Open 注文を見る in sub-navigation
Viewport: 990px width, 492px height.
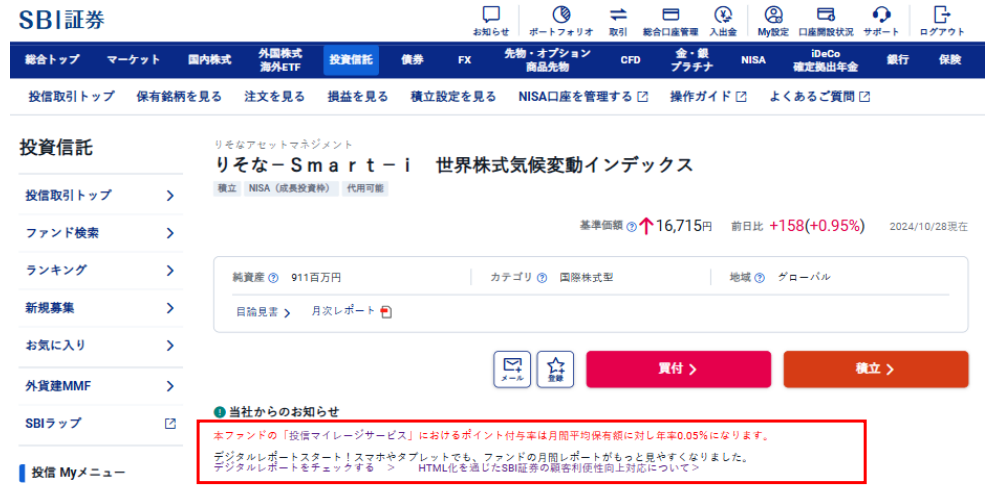(275, 97)
